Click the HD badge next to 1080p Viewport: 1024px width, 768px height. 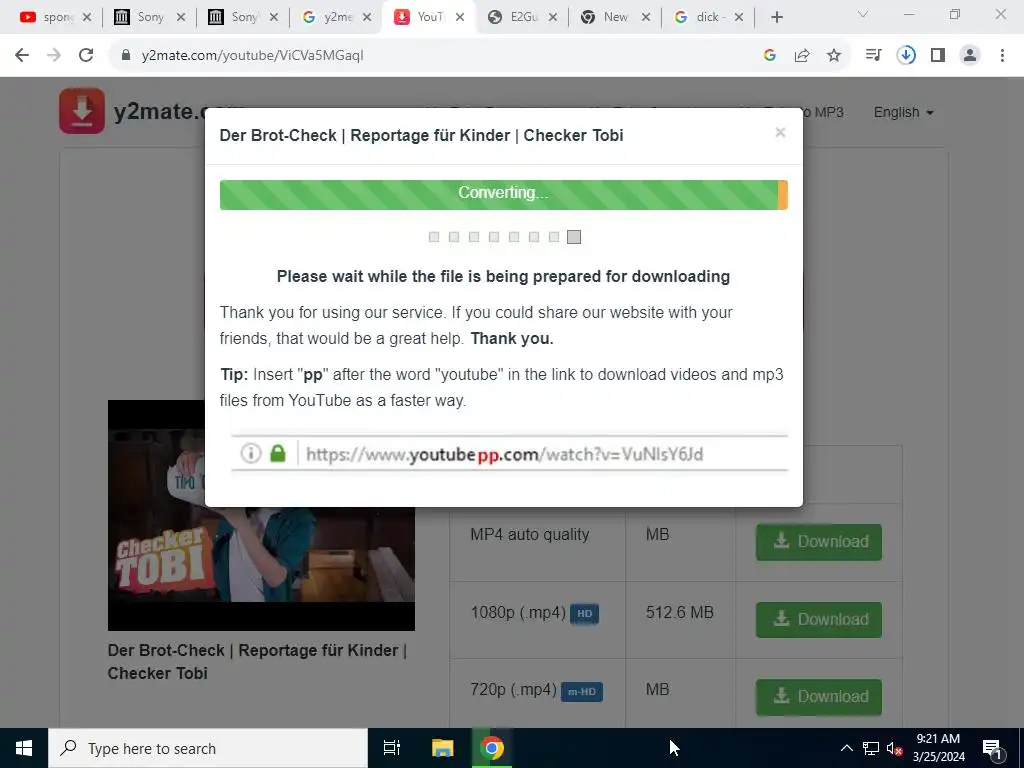(584, 614)
